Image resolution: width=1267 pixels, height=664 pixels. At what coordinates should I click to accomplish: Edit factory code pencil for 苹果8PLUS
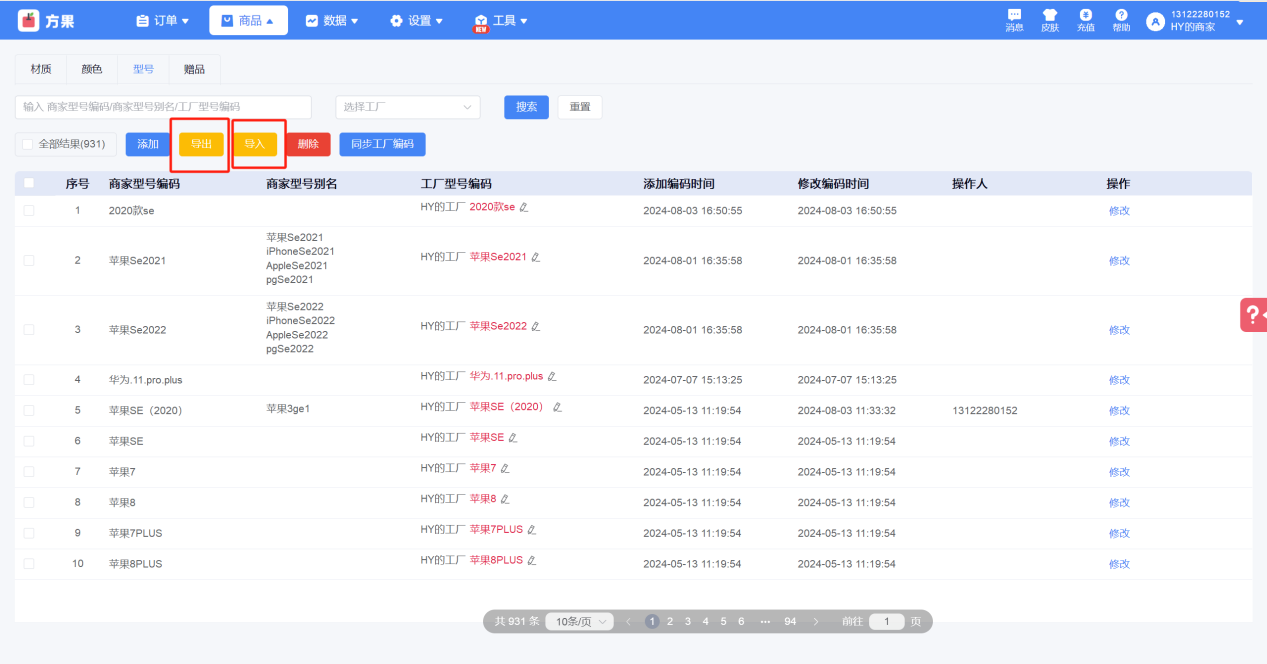(532, 560)
